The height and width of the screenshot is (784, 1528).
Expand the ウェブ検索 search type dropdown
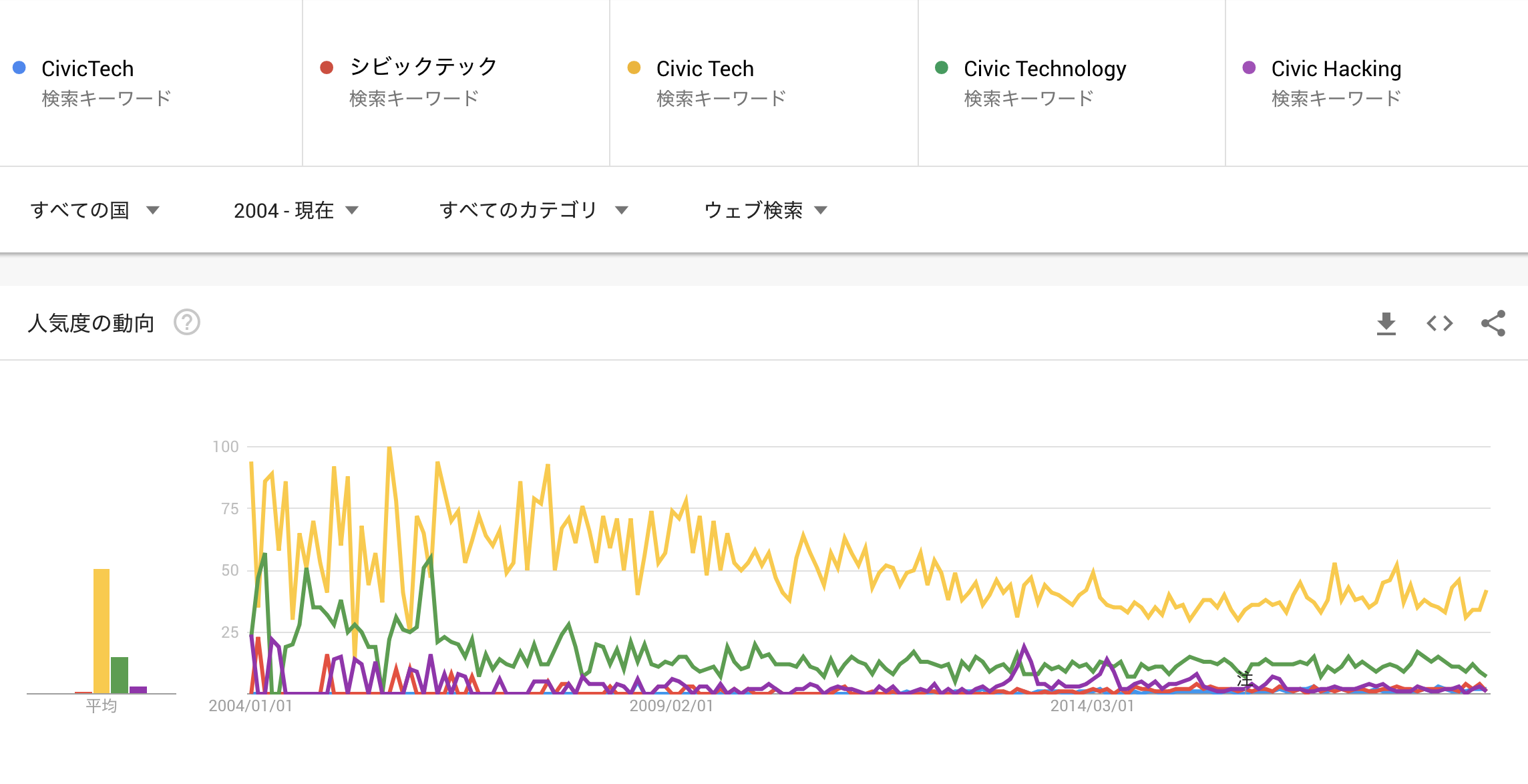point(765,210)
